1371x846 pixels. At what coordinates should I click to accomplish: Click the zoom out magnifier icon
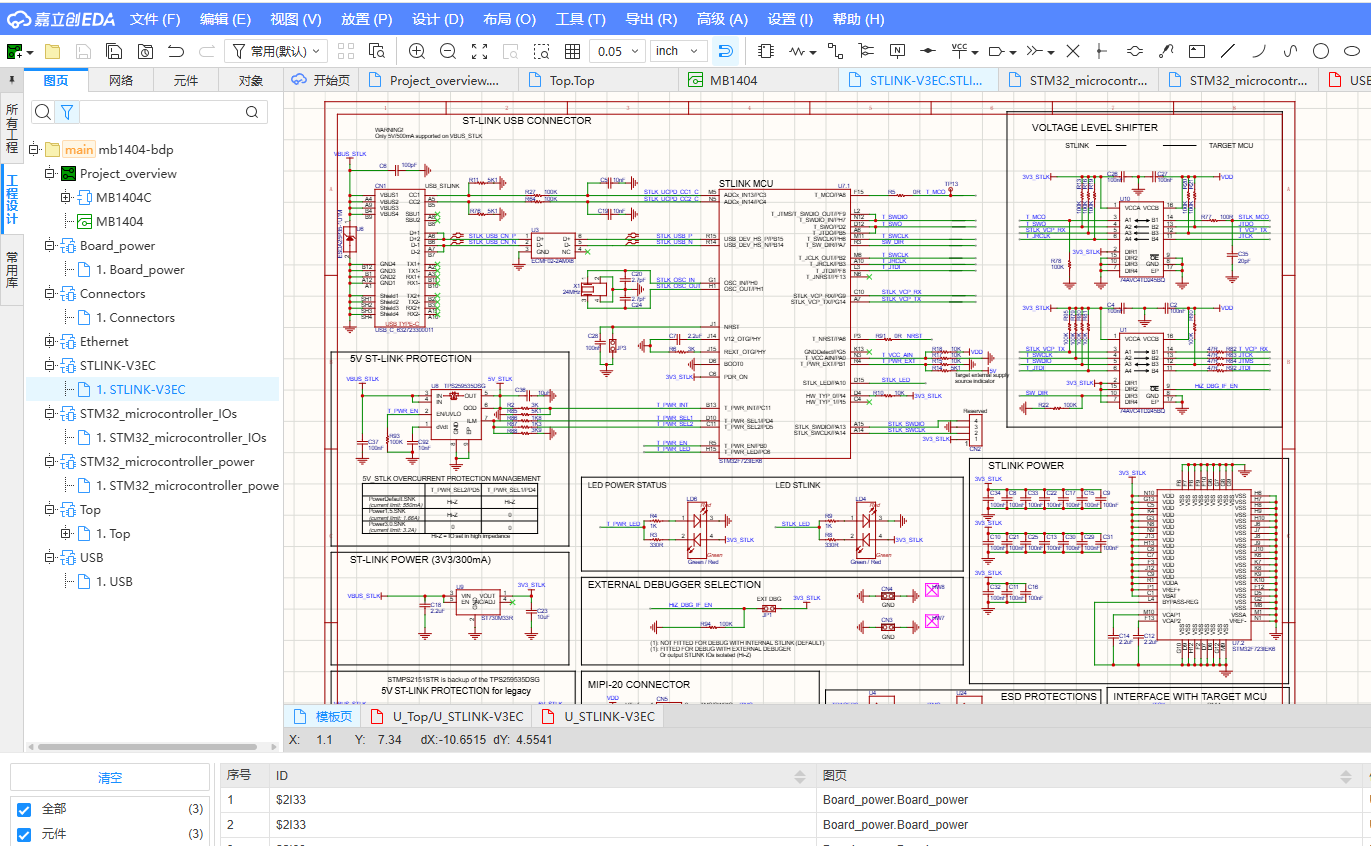coord(448,51)
